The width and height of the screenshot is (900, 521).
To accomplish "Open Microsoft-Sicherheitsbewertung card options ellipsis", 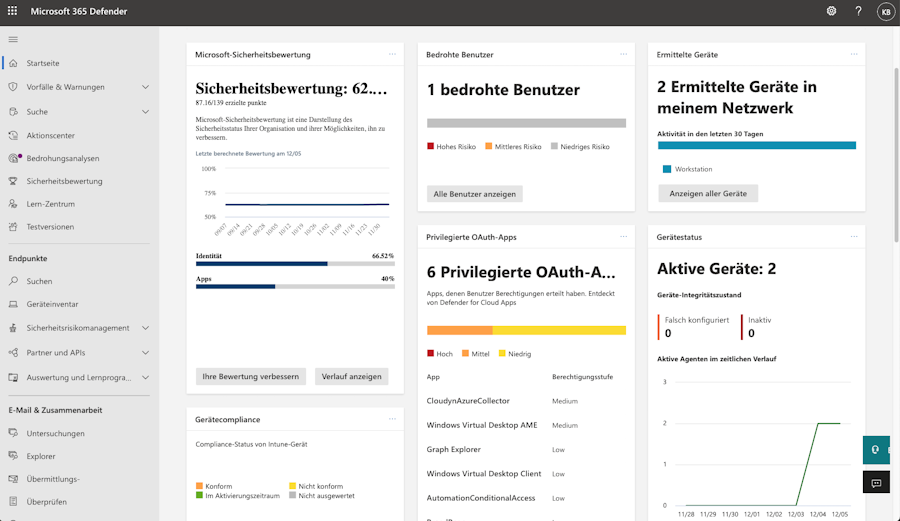I will pos(392,54).
